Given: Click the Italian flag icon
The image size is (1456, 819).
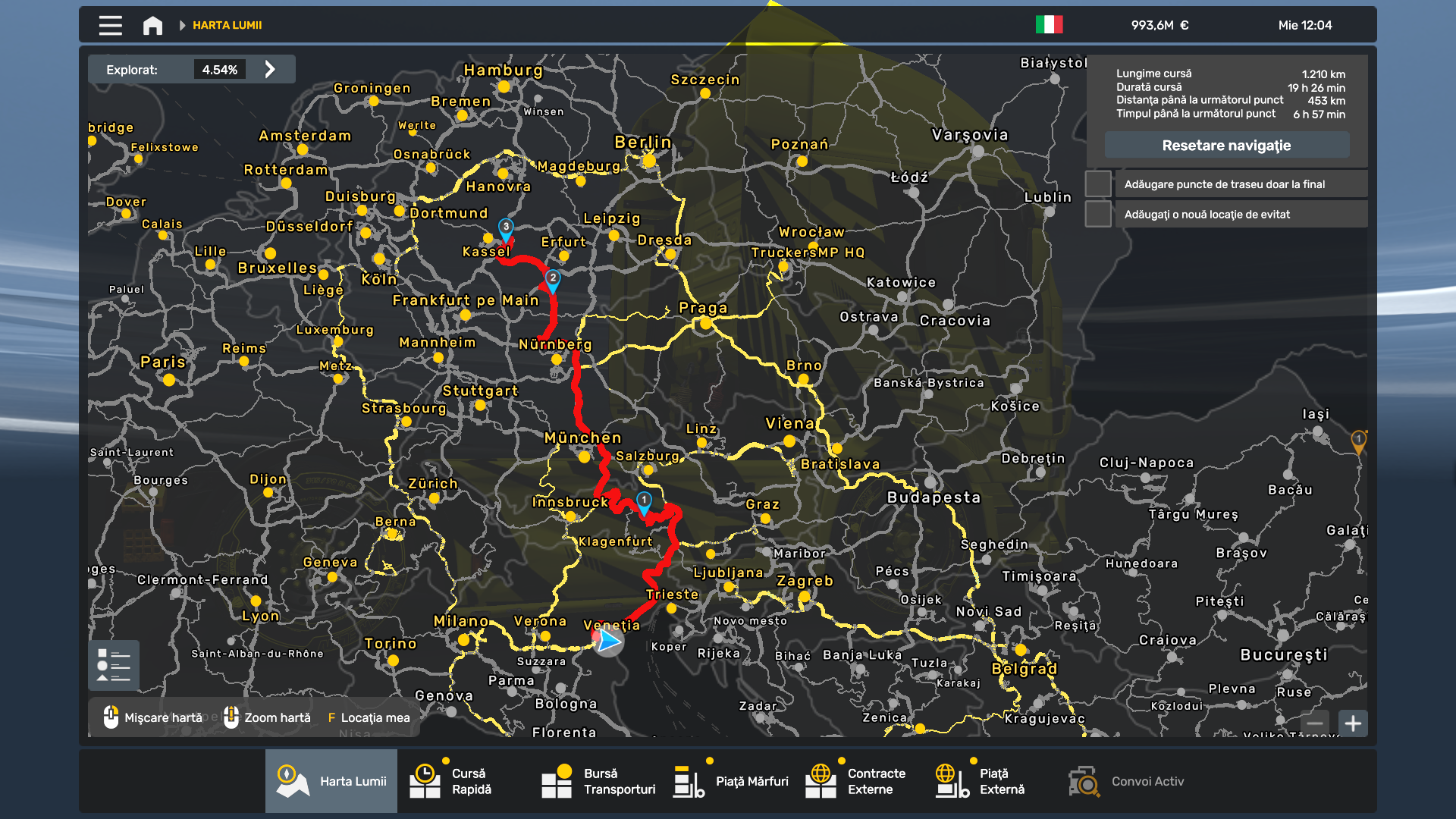Looking at the screenshot, I should [x=1049, y=25].
